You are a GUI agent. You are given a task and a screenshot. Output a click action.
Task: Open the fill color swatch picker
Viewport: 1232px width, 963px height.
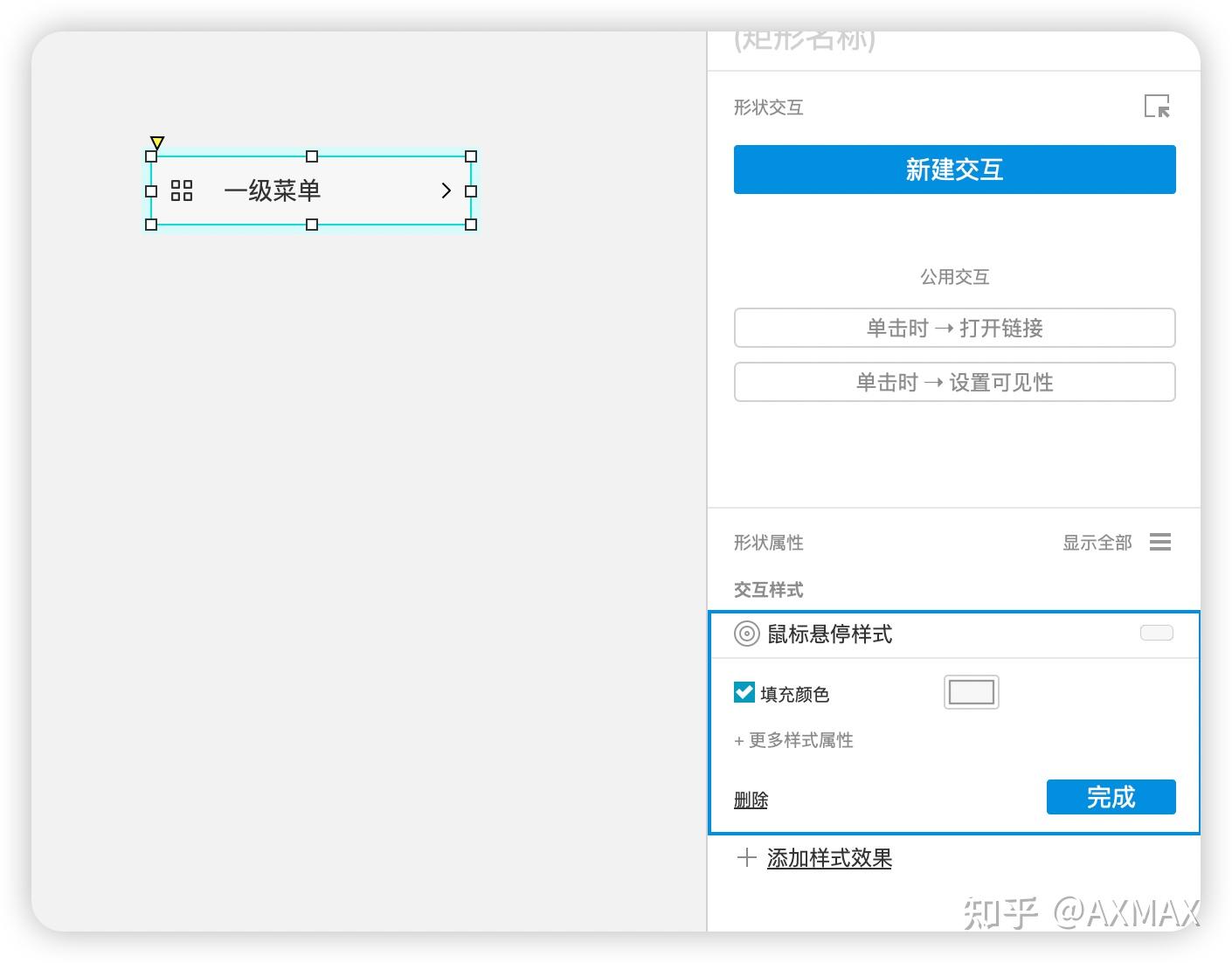[x=970, y=691]
